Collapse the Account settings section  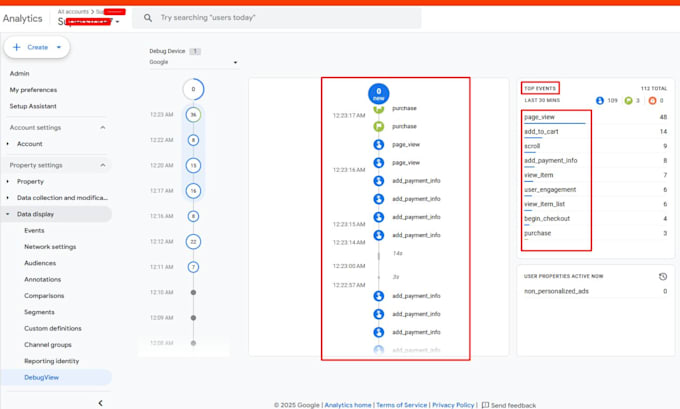pyautogui.click(x=103, y=128)
